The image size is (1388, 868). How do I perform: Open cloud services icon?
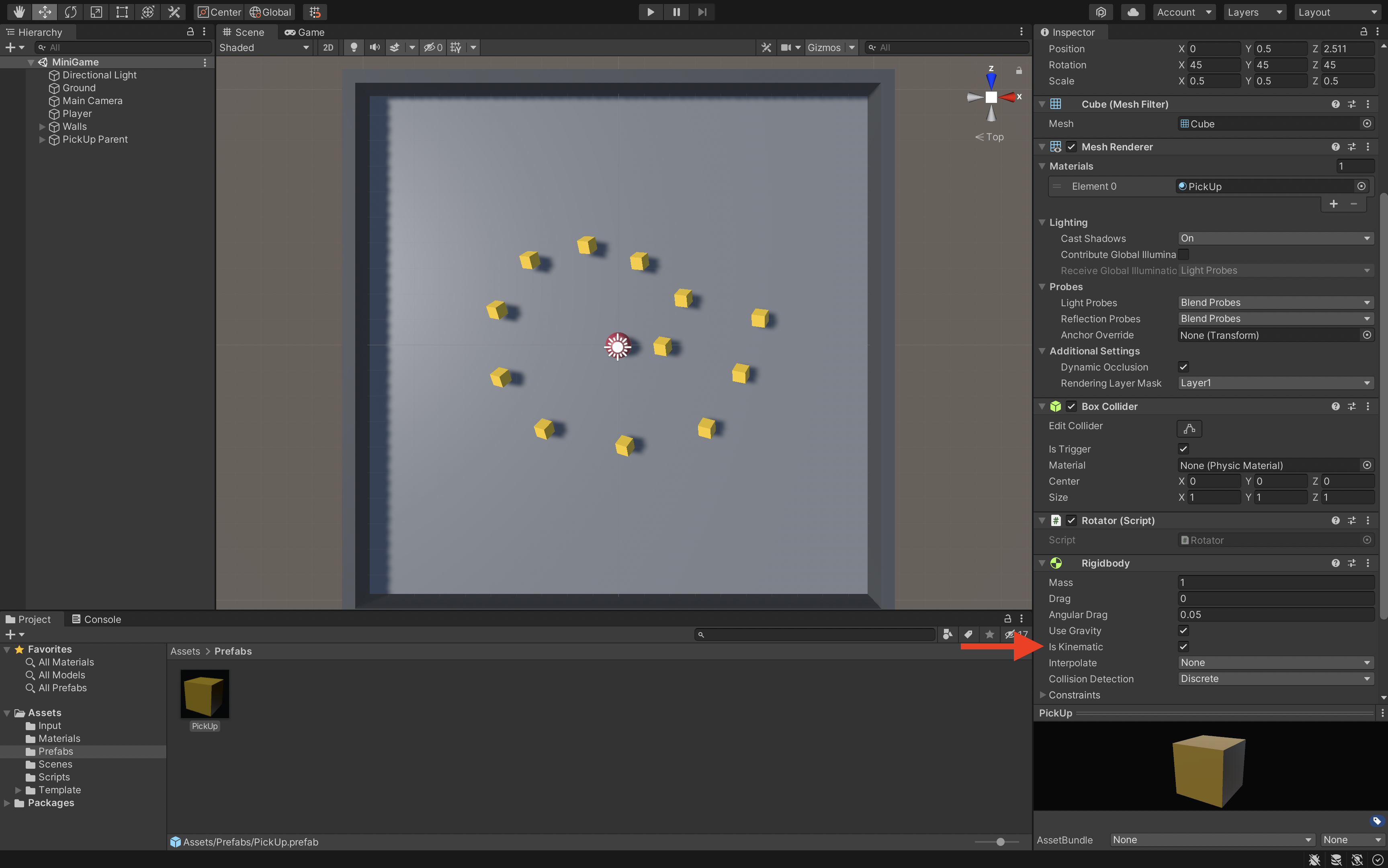coord(1132,12)
